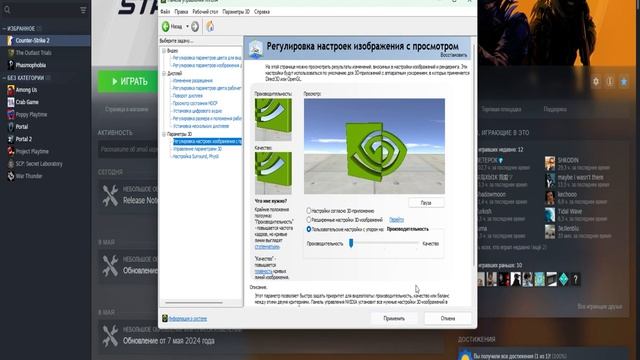This screenshot has width=640, height=360.
Task: Click the performance-quality slider handle
Action: click(x=351, y=243)
